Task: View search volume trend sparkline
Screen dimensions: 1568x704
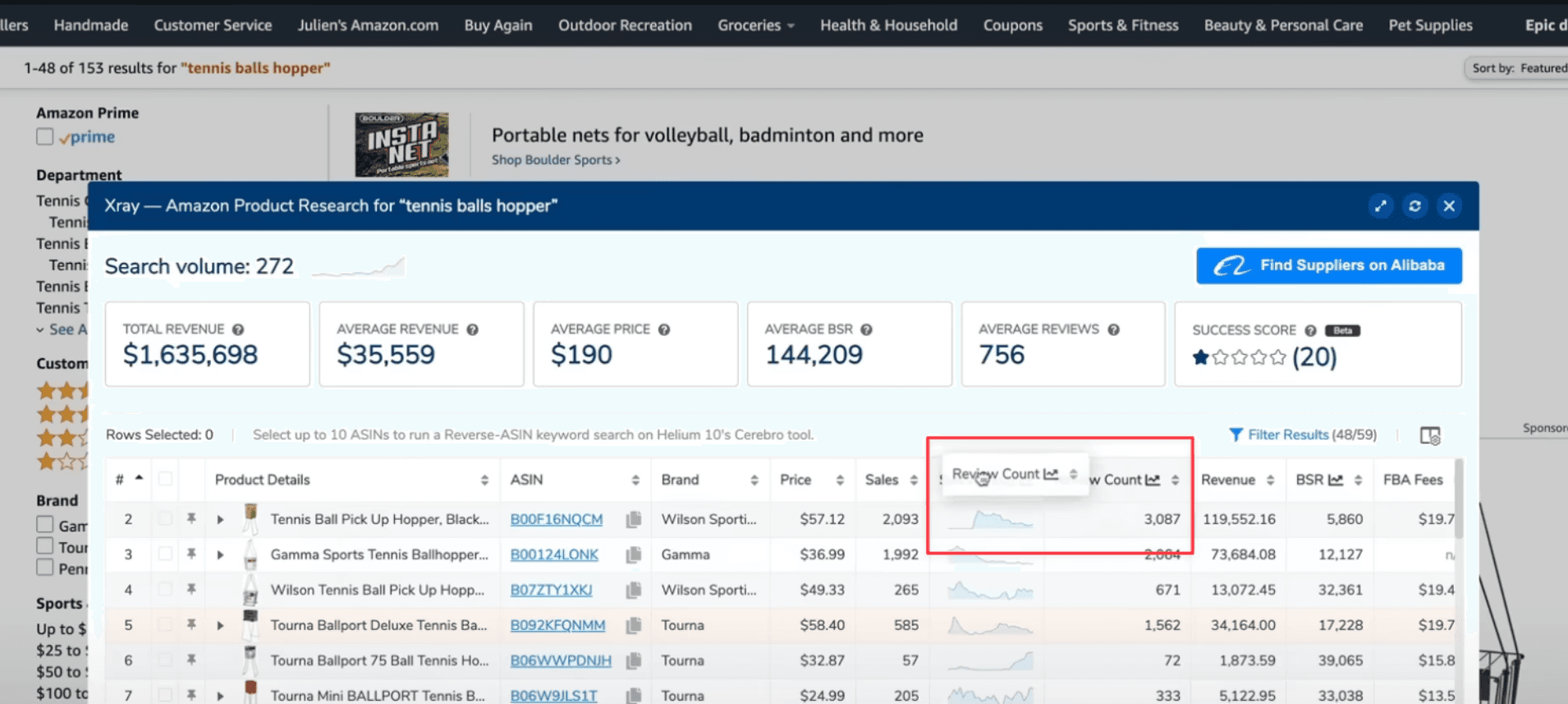Action: (358, 267)
